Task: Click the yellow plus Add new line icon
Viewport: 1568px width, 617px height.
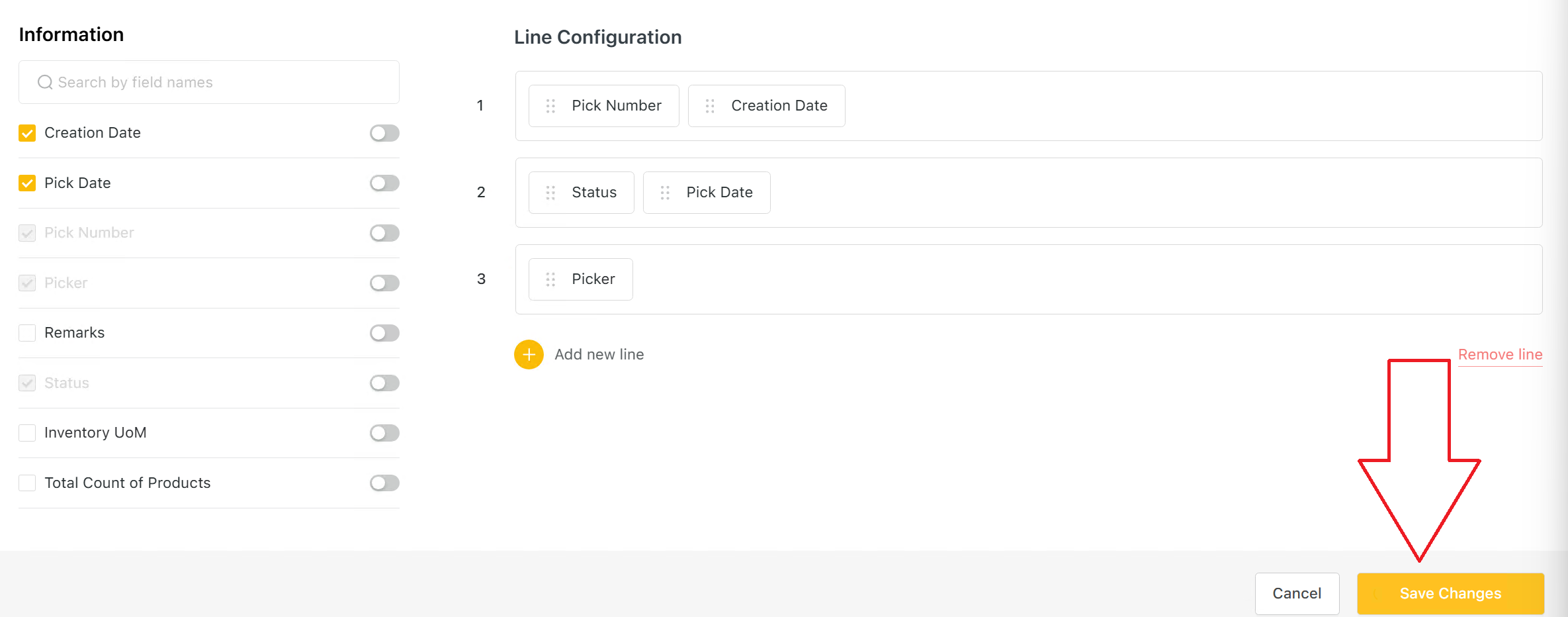Action: click(529, 355)
